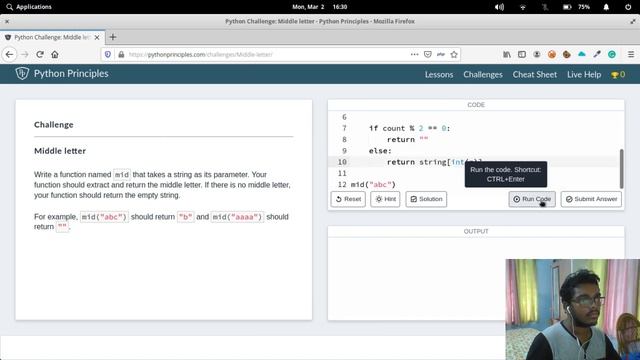
Task: Click the code editor vertical scrollbar
Action: 621,169
